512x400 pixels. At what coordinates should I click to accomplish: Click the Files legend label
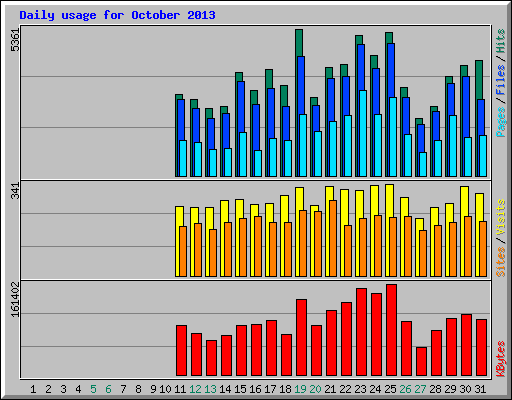point(500,80)
